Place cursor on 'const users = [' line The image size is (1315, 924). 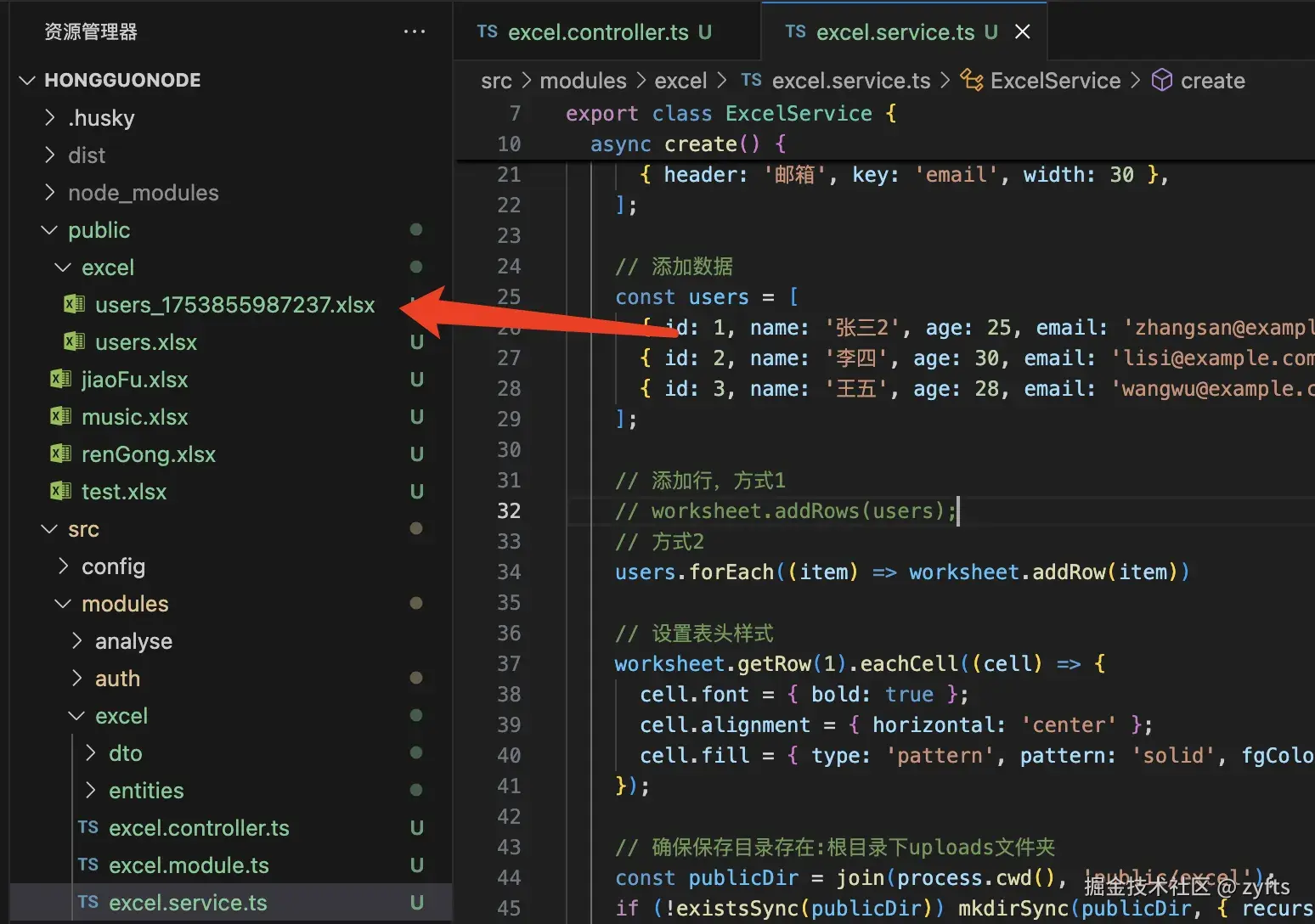point(706,296)
